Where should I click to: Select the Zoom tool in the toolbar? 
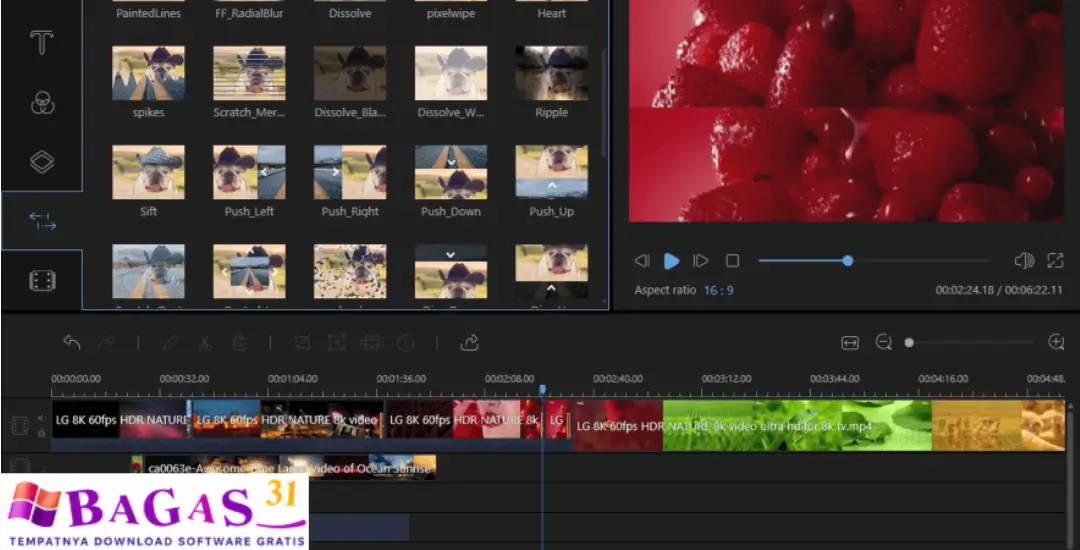[336, 342]
